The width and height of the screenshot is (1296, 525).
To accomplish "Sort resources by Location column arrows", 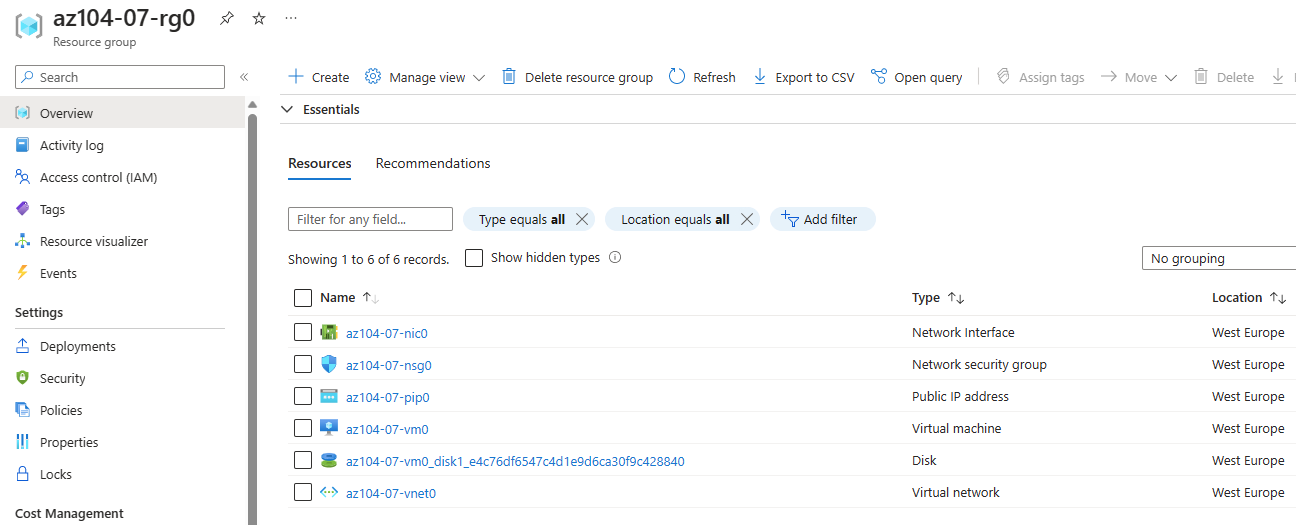I will click(x=1277, y=298).
